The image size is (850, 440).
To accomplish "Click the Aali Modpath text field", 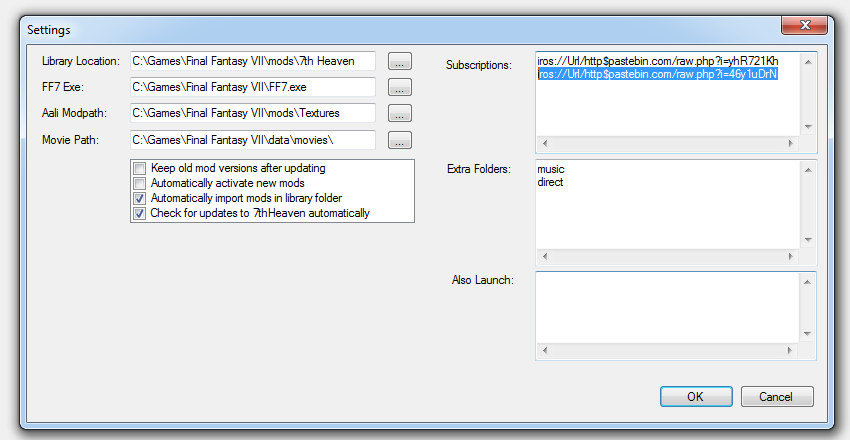I will click(253, 113).
